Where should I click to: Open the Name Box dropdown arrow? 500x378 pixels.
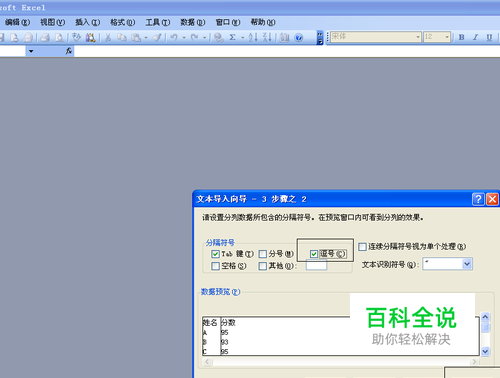31,51
